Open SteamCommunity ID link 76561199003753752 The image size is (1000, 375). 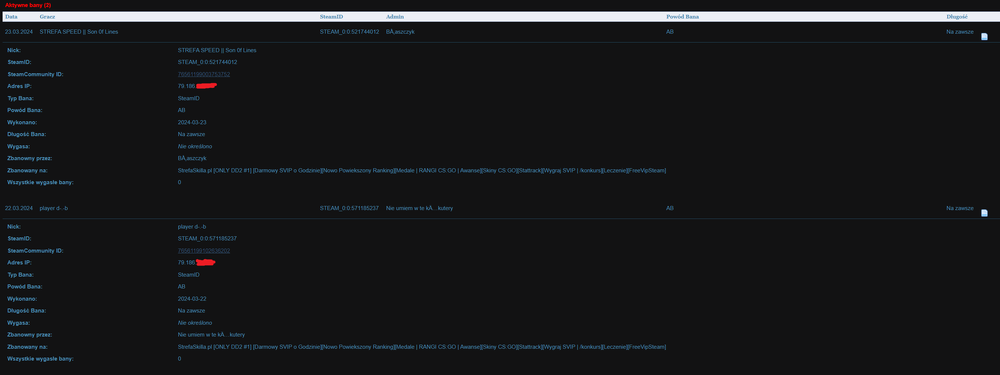point(204,75)
